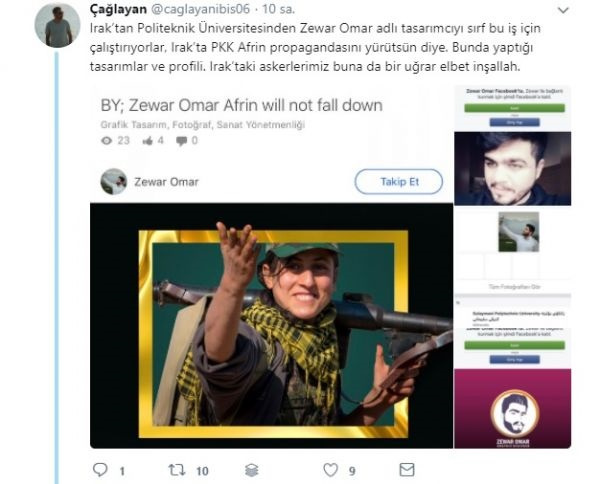Open the man's selfie photo thumbnail
This screenshot has height=484, width=600.
[x=512, y=169]
